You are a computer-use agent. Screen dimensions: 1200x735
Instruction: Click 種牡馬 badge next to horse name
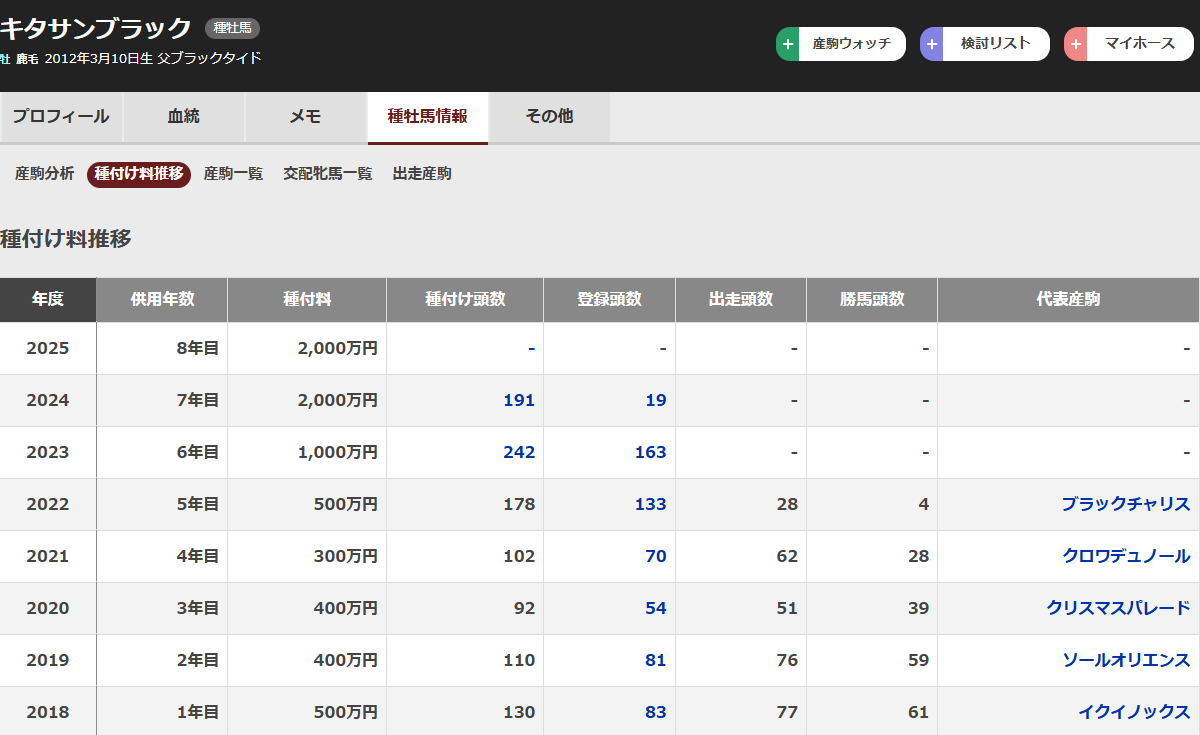232,28
